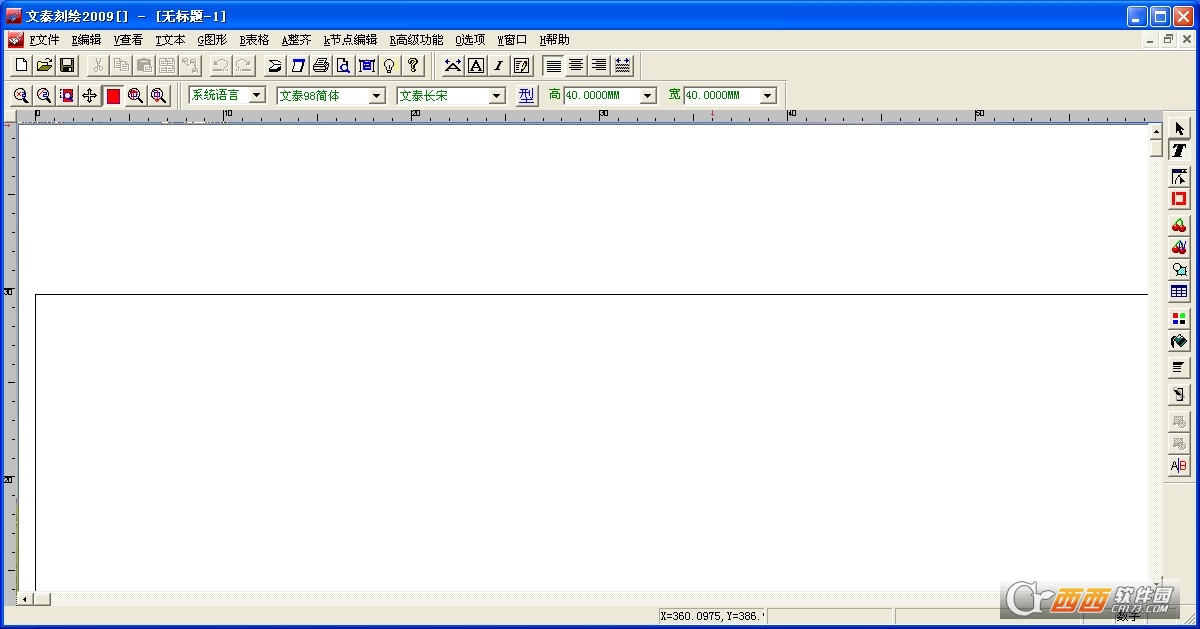Click the plotter output icon beside the light bulb
This screenshot has width=1200, height=629.
click(x=366, y=66)
